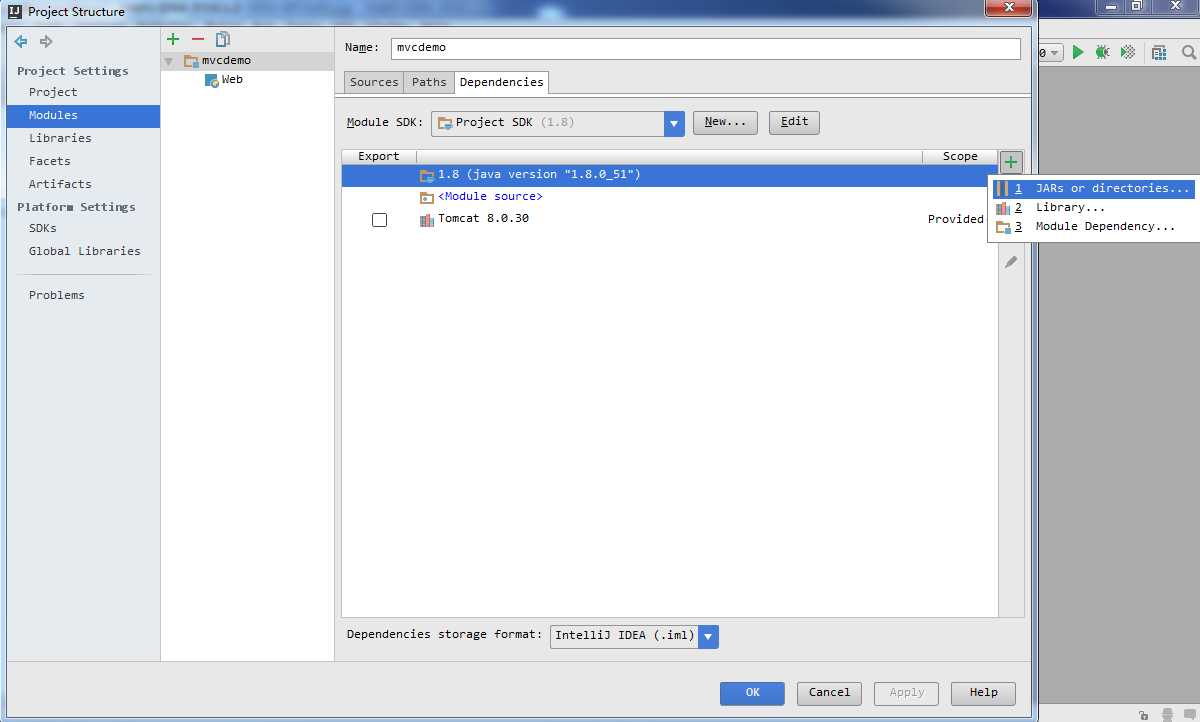Click into the module Name field
This screenshot has width=1200, height=722.
point(706,48)
